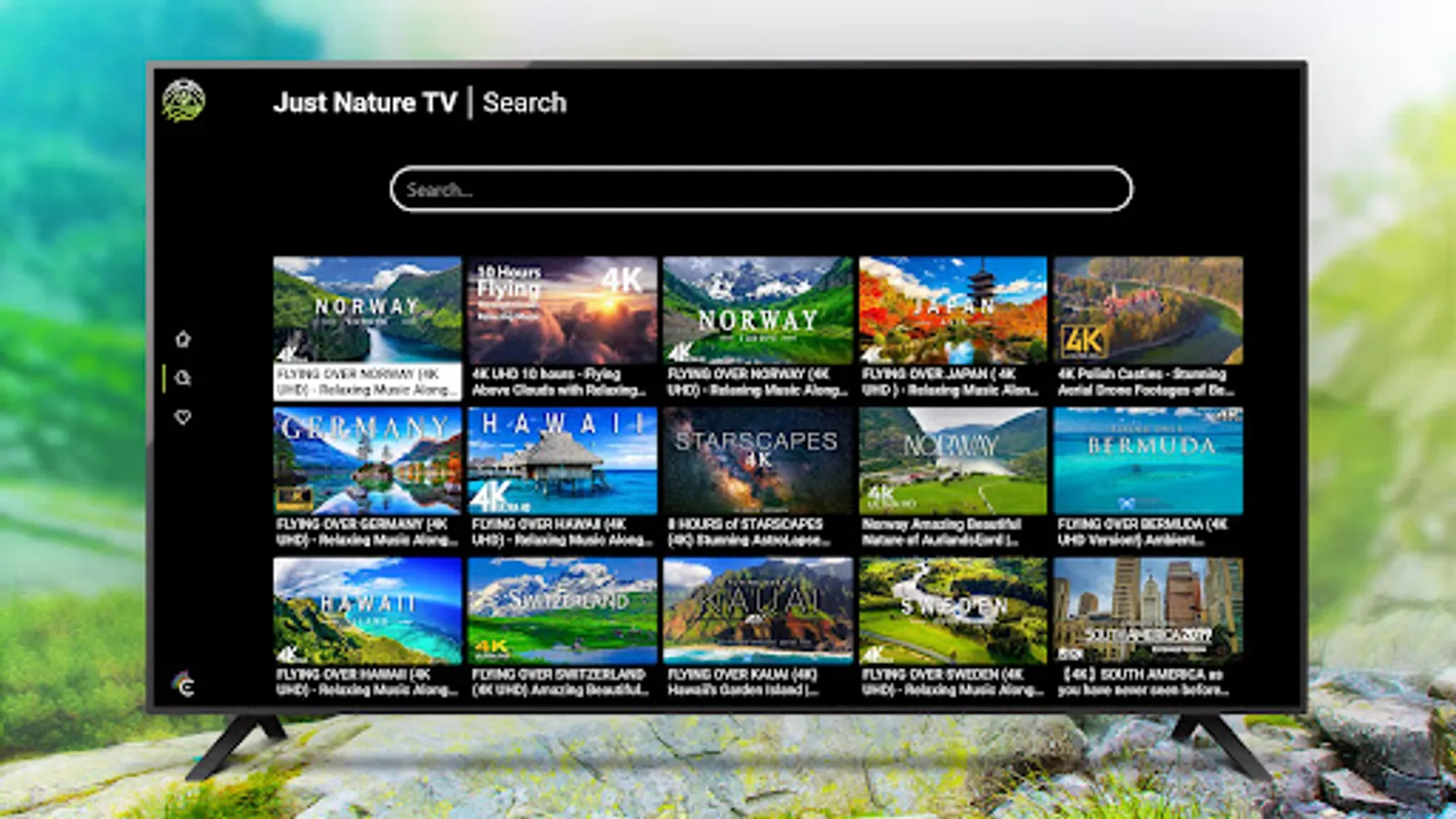Viewport: 1456px width, 819px height.
Task: Click the "Norway Amazing Beautiful" title text
Action: pos(942,524)
